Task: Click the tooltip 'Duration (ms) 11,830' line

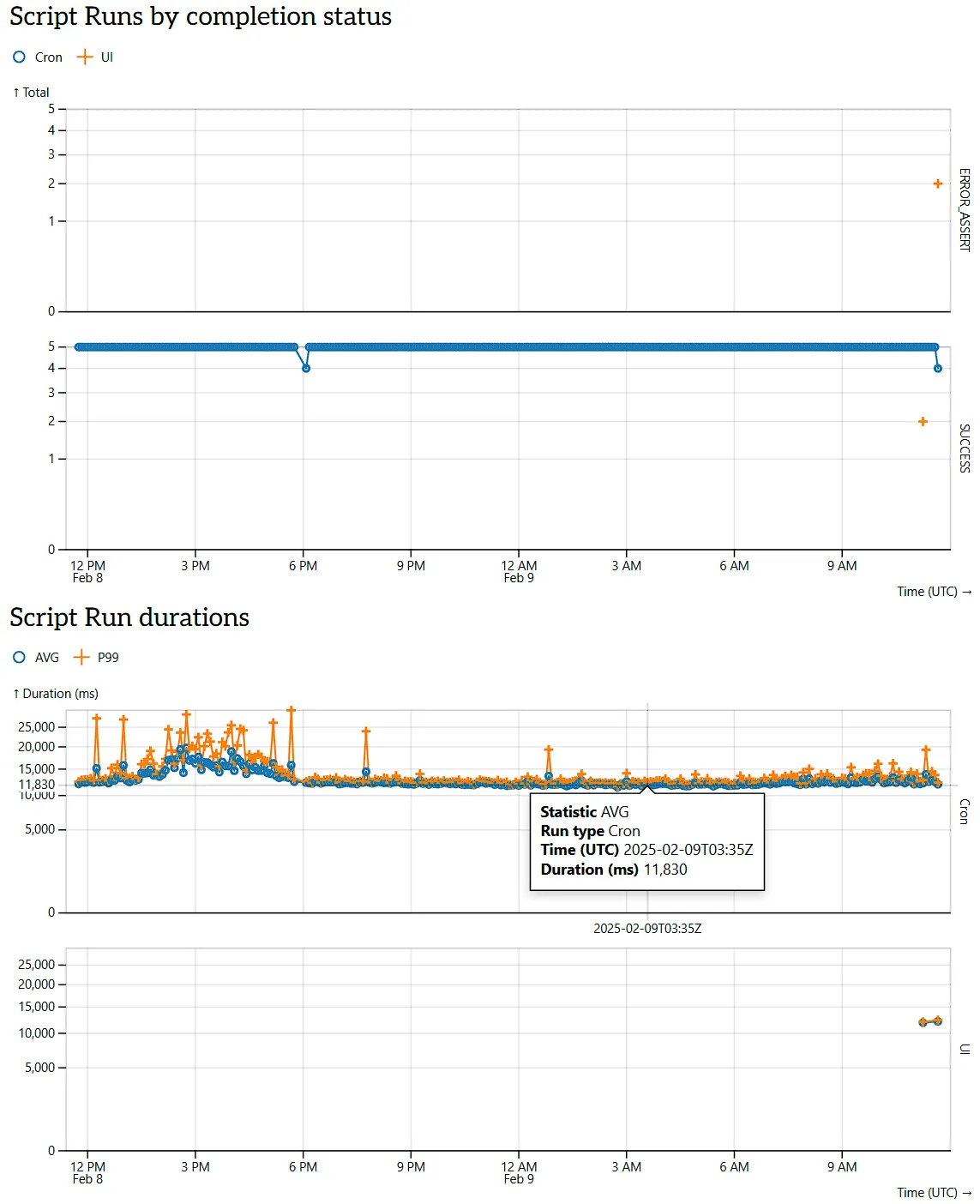Action: point(614,870)
